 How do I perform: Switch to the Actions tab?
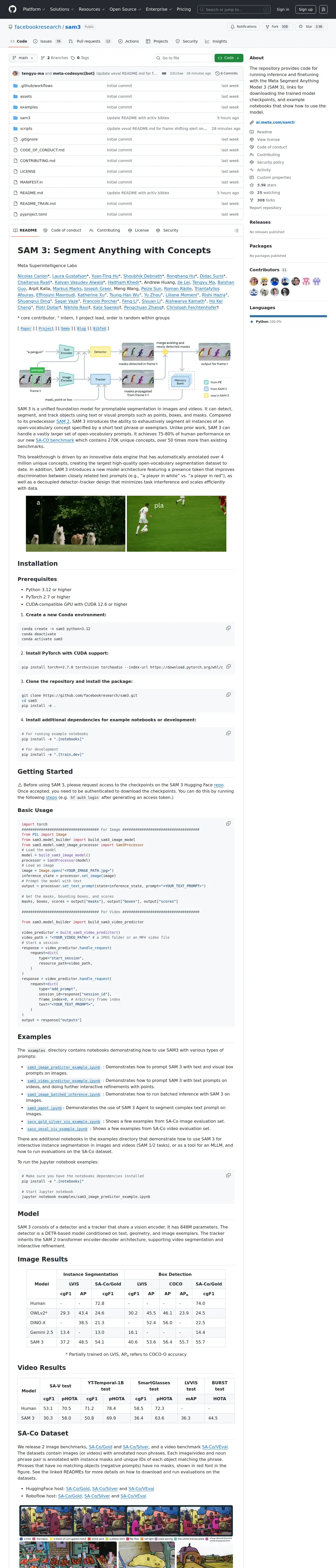[x=129, y=41]
